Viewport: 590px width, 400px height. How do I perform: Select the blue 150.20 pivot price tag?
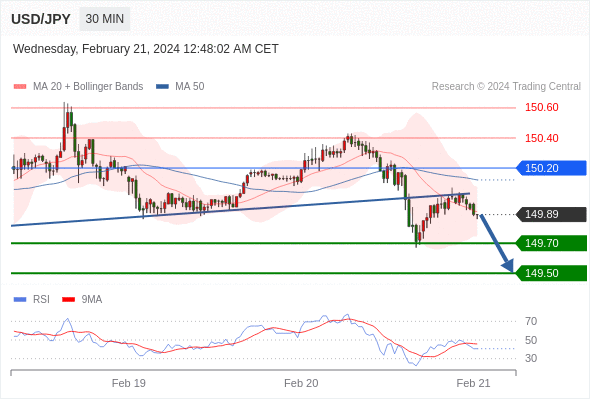(x=551, y=168)
